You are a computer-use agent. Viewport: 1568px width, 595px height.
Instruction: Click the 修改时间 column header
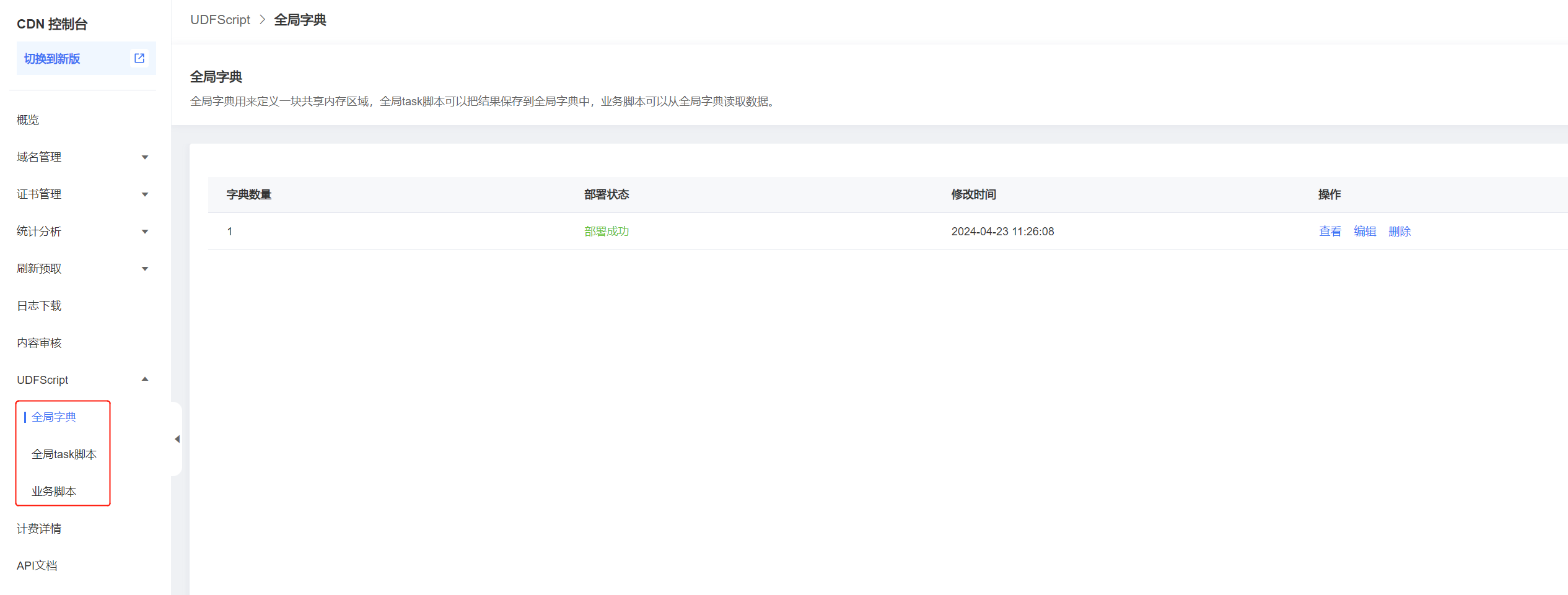pyautogui.click(x=974, y=194)
